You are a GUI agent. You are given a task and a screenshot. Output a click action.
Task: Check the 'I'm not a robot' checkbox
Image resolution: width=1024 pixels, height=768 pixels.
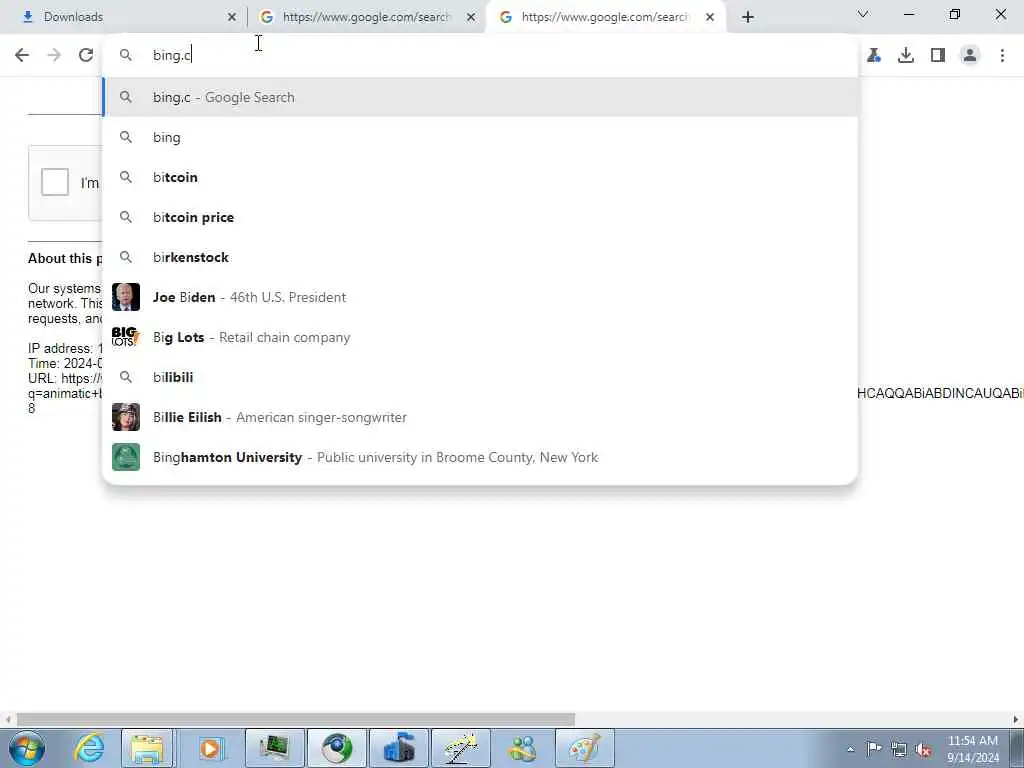(x=55, y=182)
